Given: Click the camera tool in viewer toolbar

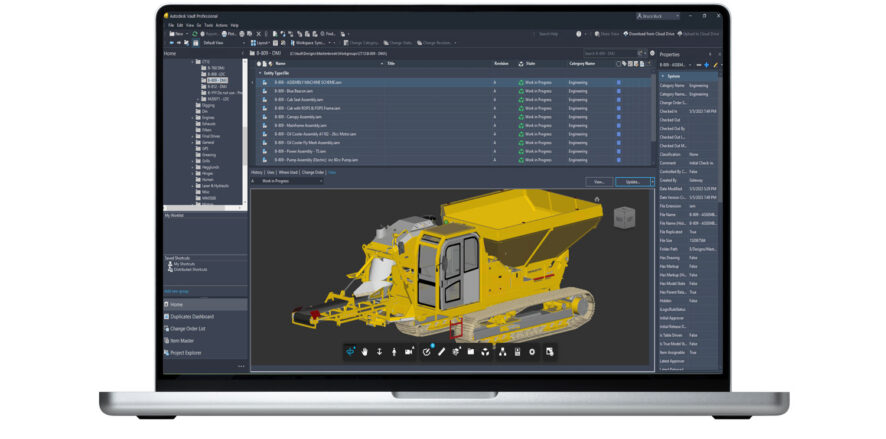Looking at the screenshot, I should tap(409, 352).
